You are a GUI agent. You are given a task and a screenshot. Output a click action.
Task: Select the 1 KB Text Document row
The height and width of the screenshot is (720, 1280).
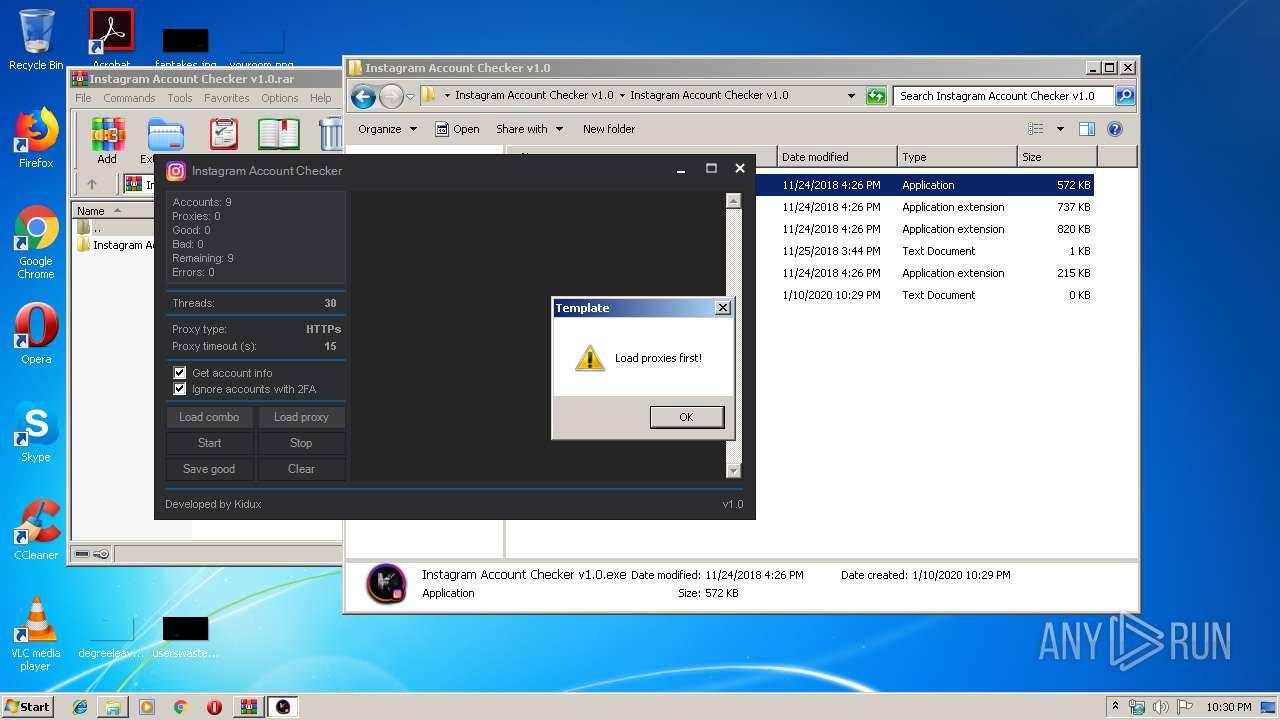click(925, 251)
